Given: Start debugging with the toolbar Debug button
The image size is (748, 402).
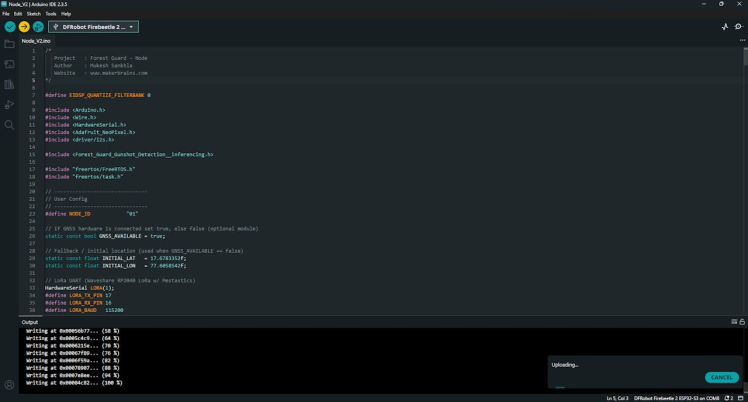Looking at the screenshot, I should (x=38, y=27).
